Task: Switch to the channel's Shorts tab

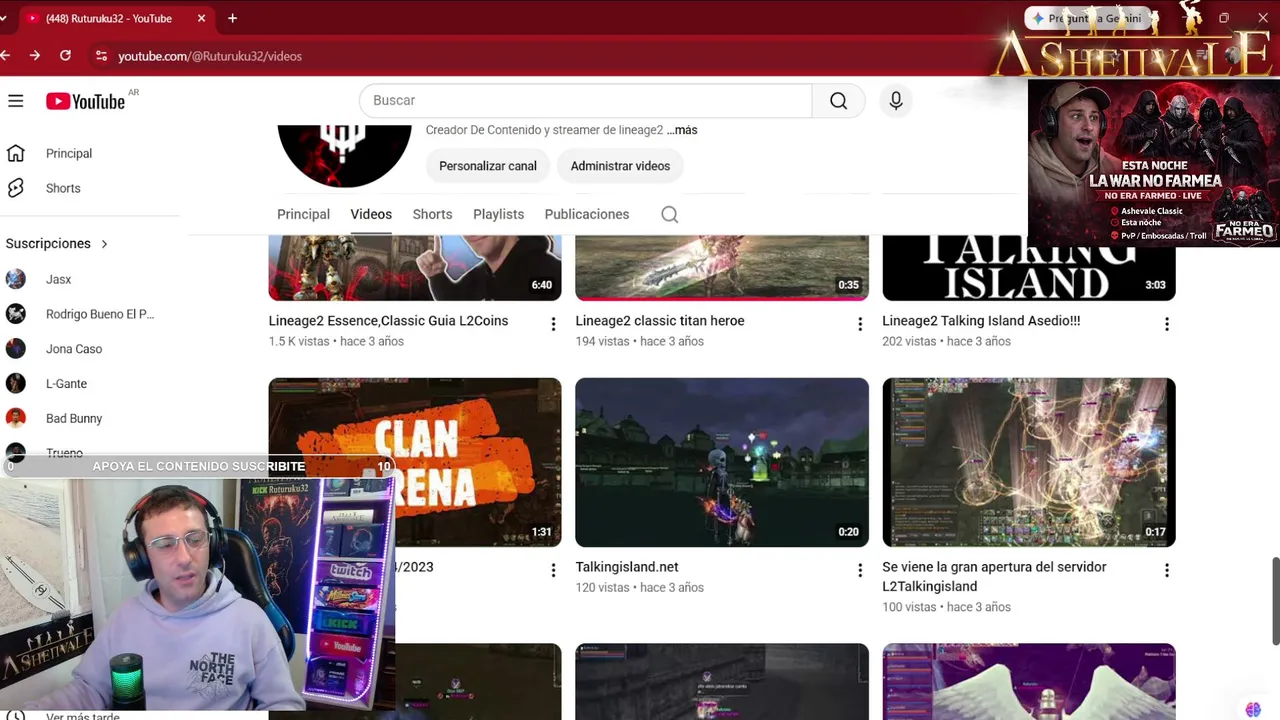Action: click(432, 214)
